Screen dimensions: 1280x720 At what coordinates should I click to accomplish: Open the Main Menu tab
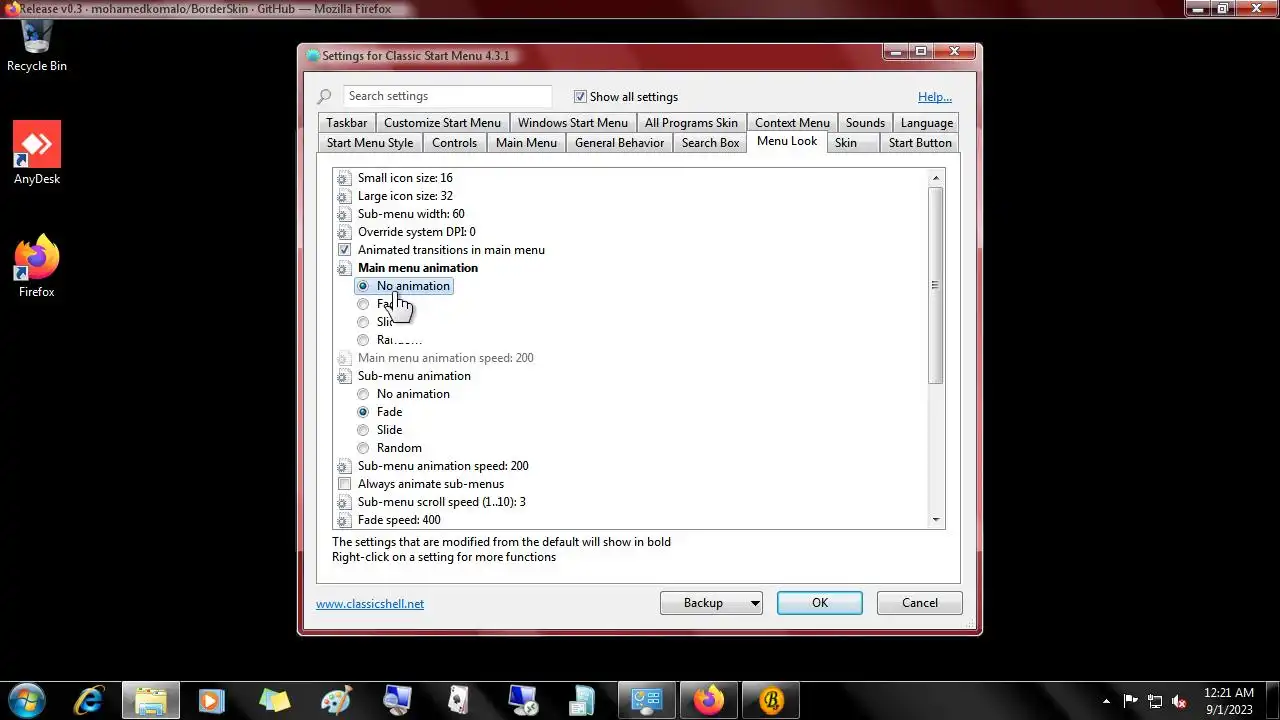click(x=526, y=143)
